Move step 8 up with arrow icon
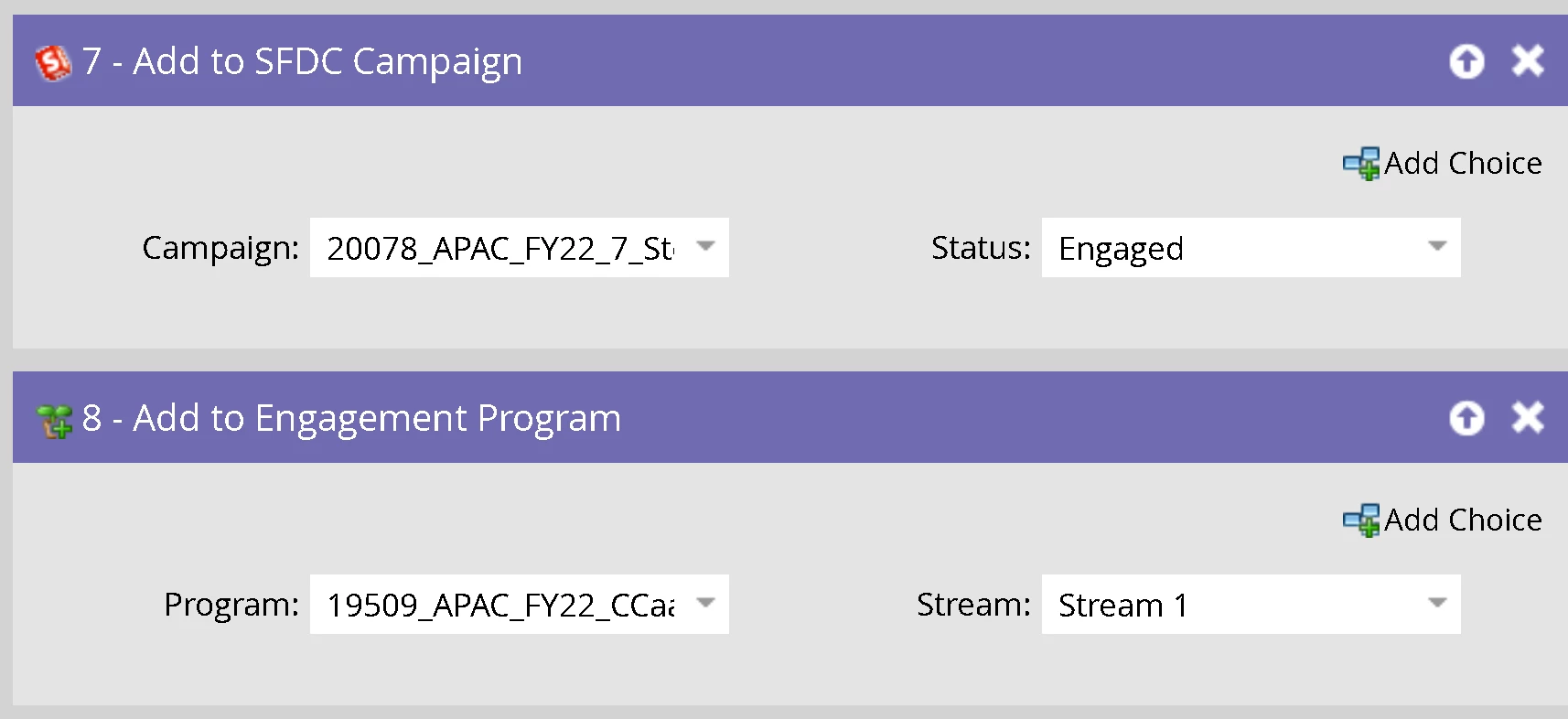The image size is (1568, 719). [1466, 418]
